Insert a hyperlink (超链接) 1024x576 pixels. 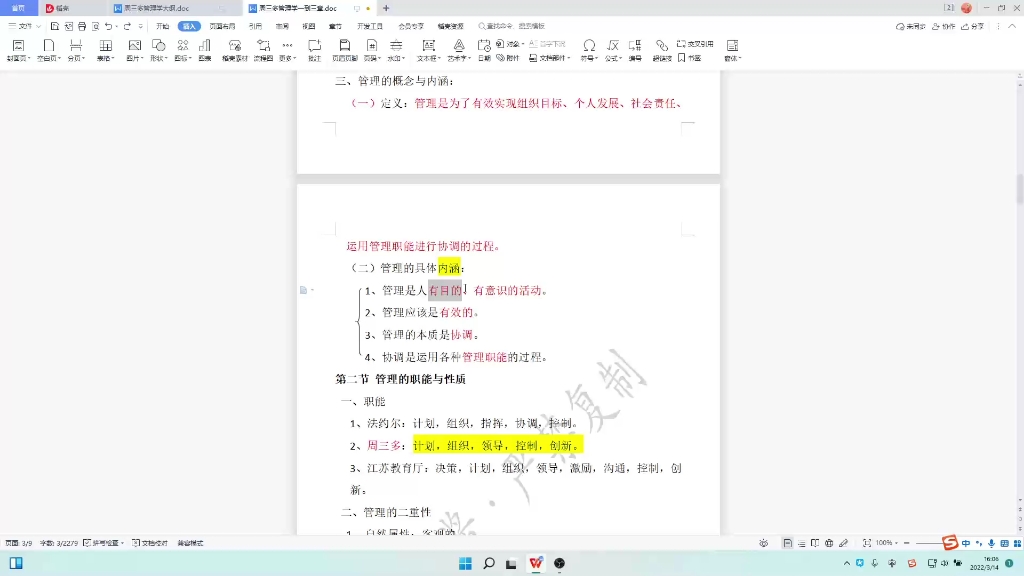coord(660,47)
